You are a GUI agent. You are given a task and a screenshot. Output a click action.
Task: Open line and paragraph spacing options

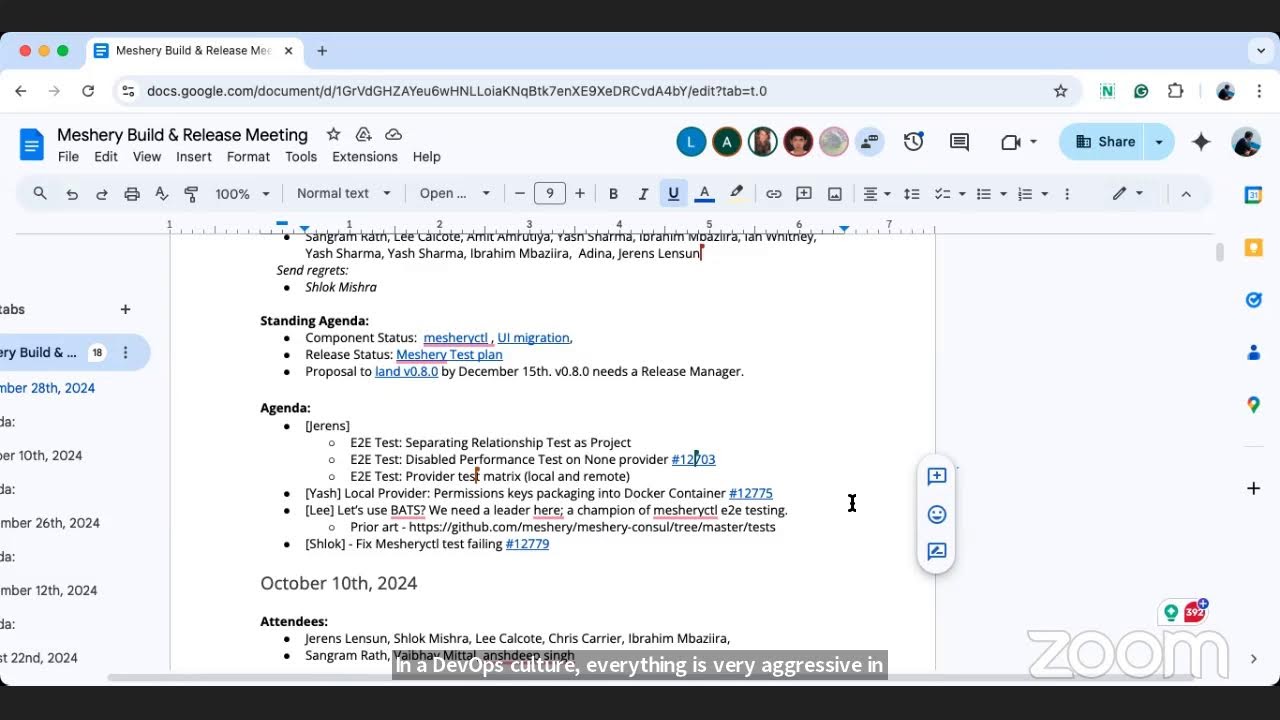pyautogui.click(x=912, y=194)
